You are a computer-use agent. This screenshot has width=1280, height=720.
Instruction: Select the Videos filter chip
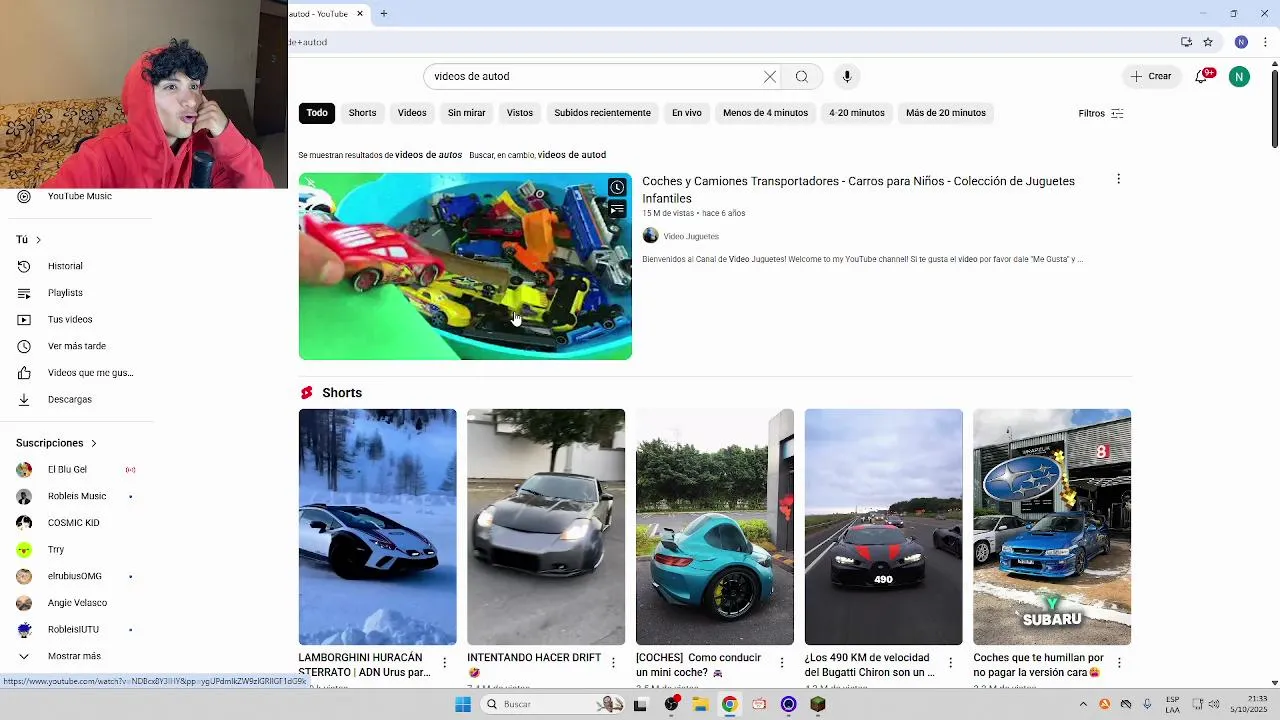tap(412, 113)
